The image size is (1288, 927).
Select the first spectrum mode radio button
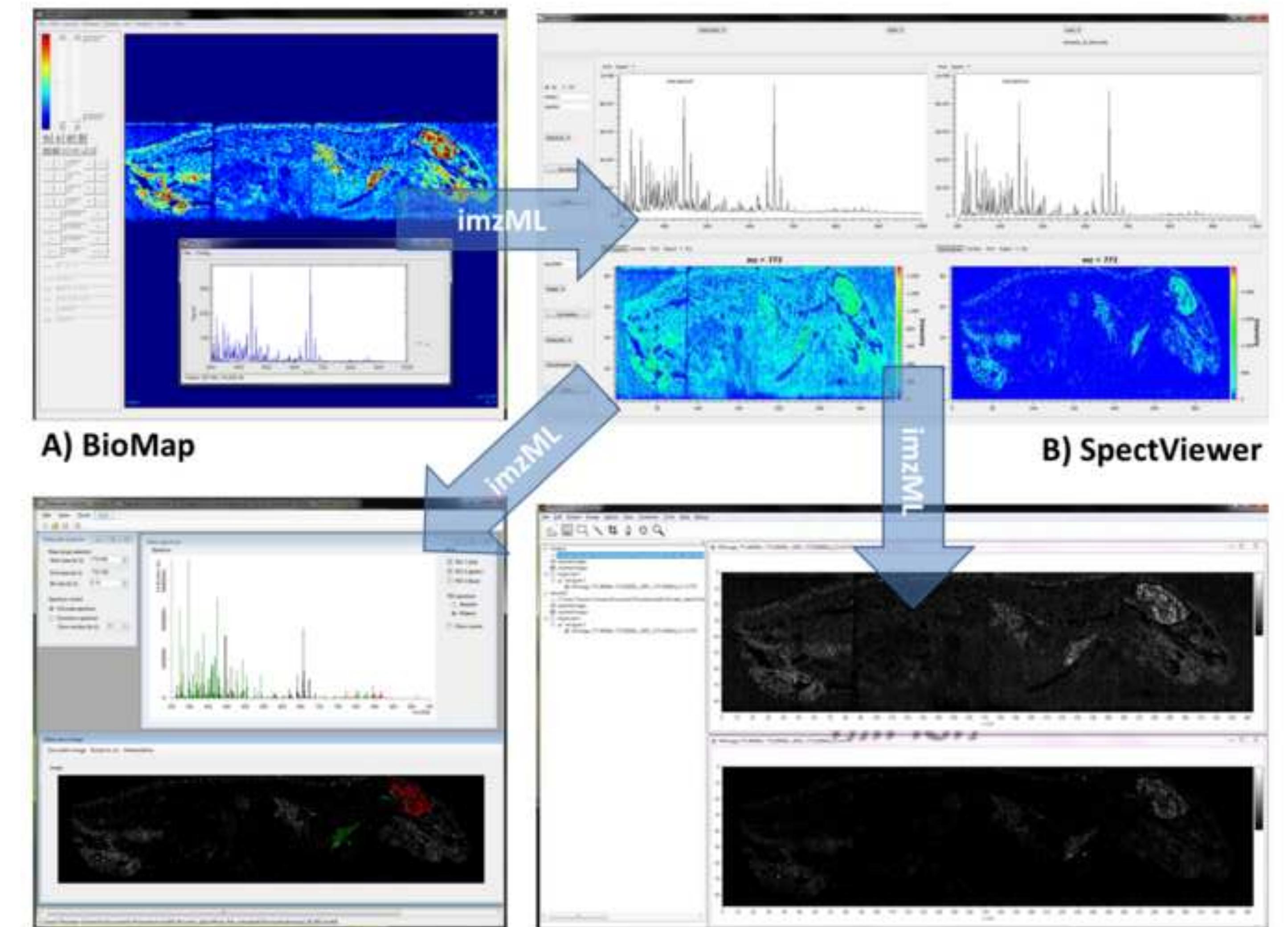pos(52,608)
